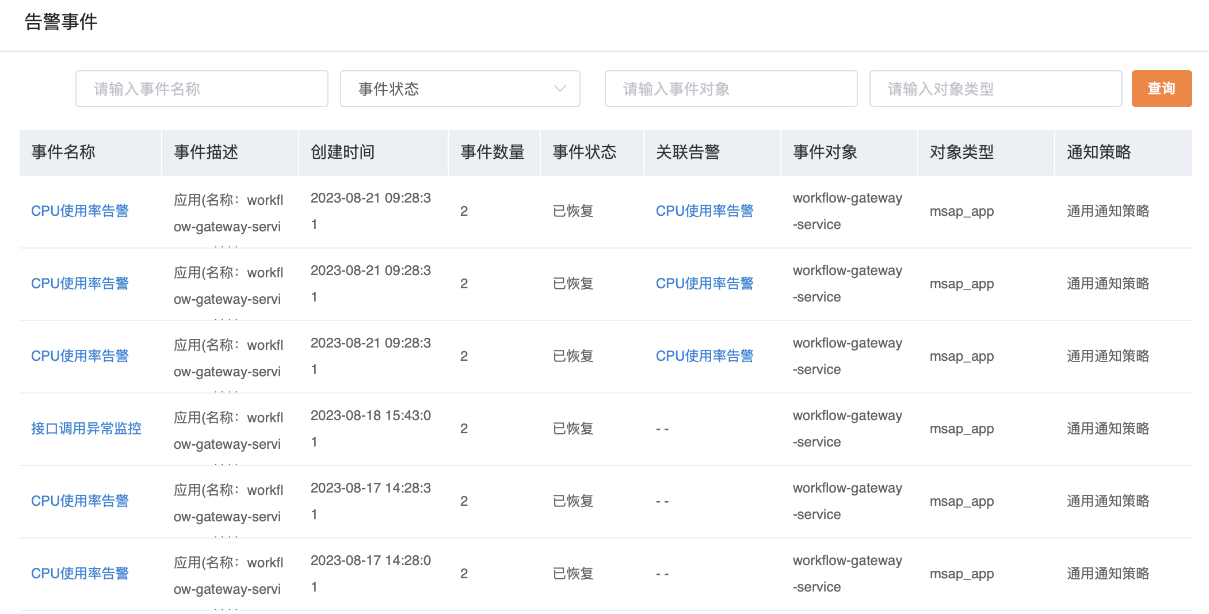Viewport: 1209px width, 614px height.
Task: Open the first row's CPU使用率告警 event name link
Action: click(x=80, y=211)
